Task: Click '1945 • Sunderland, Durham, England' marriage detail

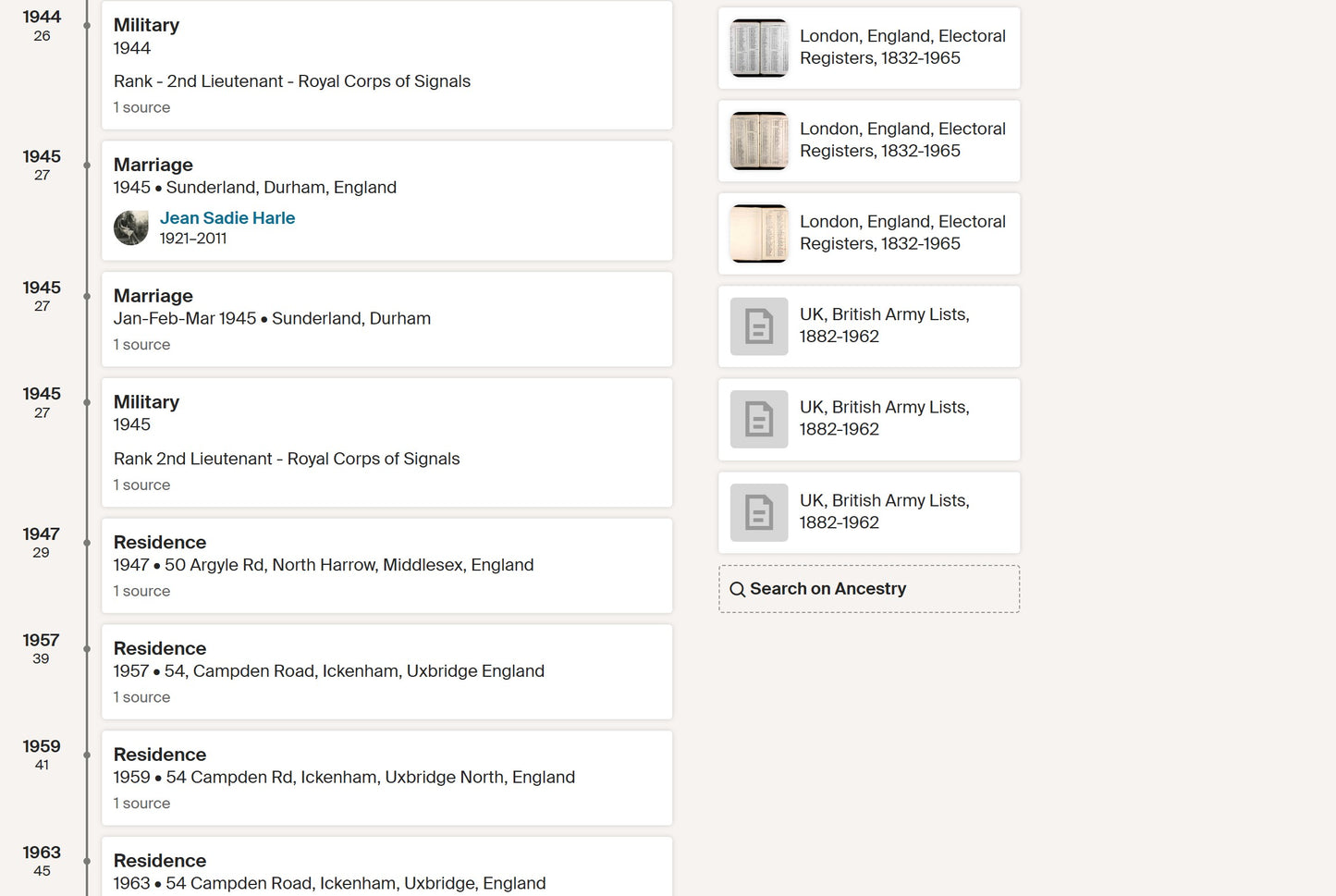Action: [255, 188]
